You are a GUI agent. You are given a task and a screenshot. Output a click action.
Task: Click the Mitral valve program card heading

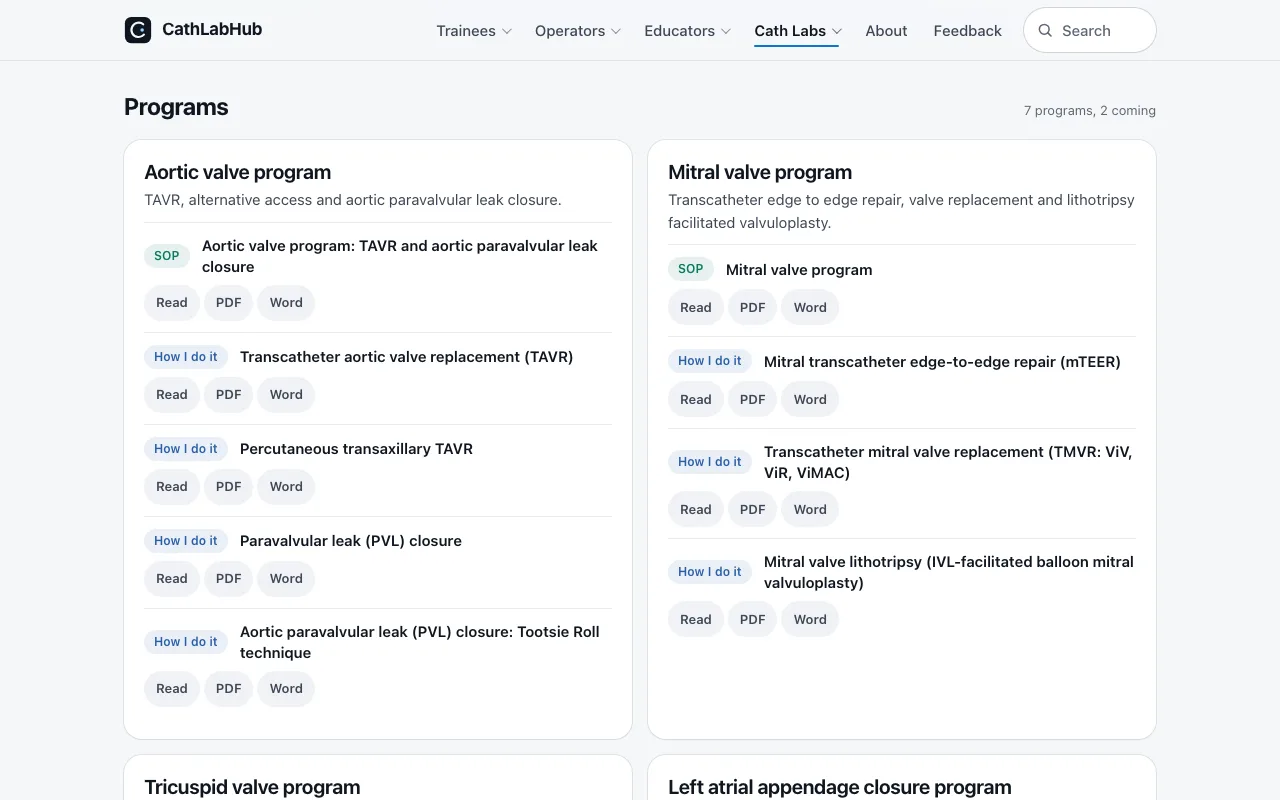coord(760,172)
